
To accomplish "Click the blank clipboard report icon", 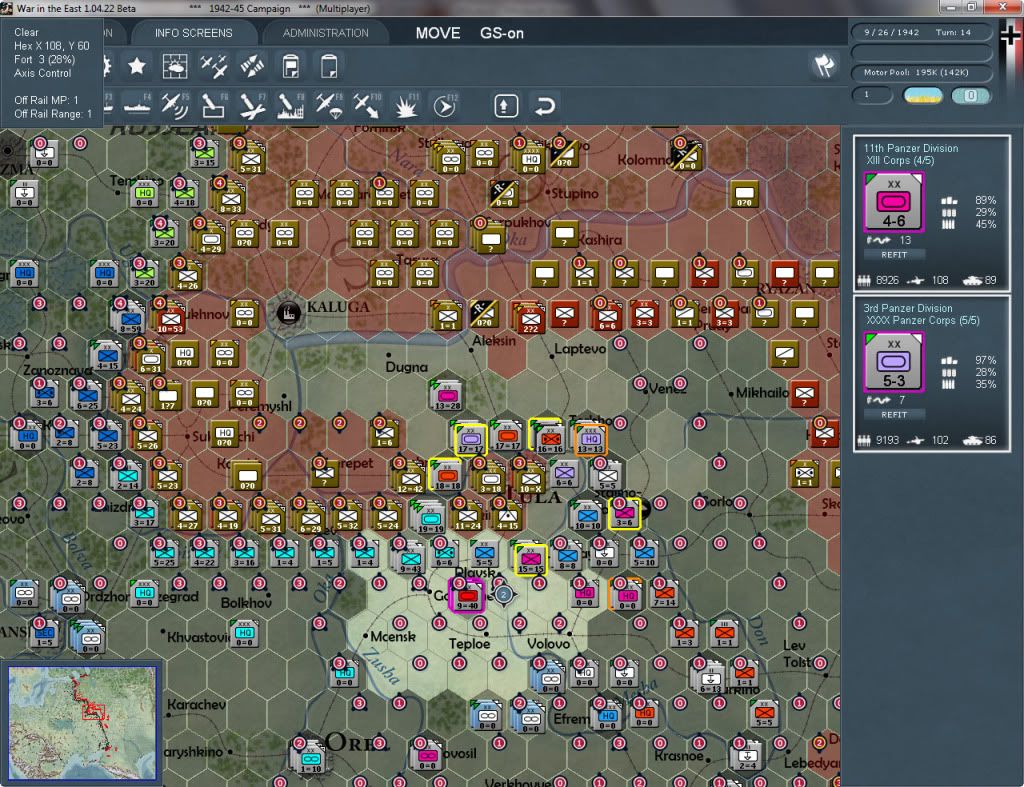I will tap(329, 66).
